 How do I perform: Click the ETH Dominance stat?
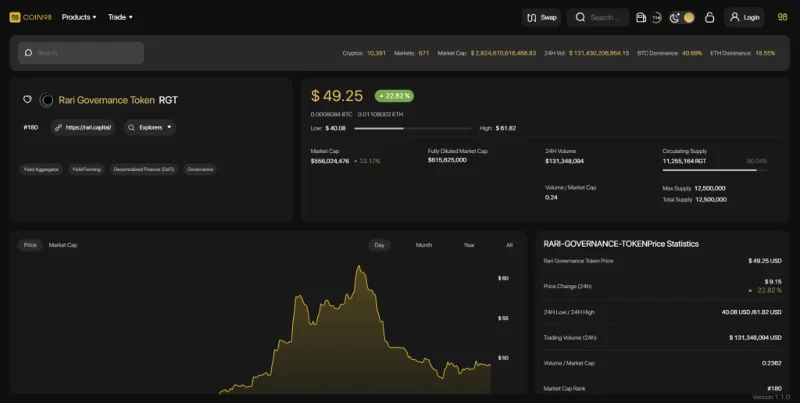coord(742,53)
